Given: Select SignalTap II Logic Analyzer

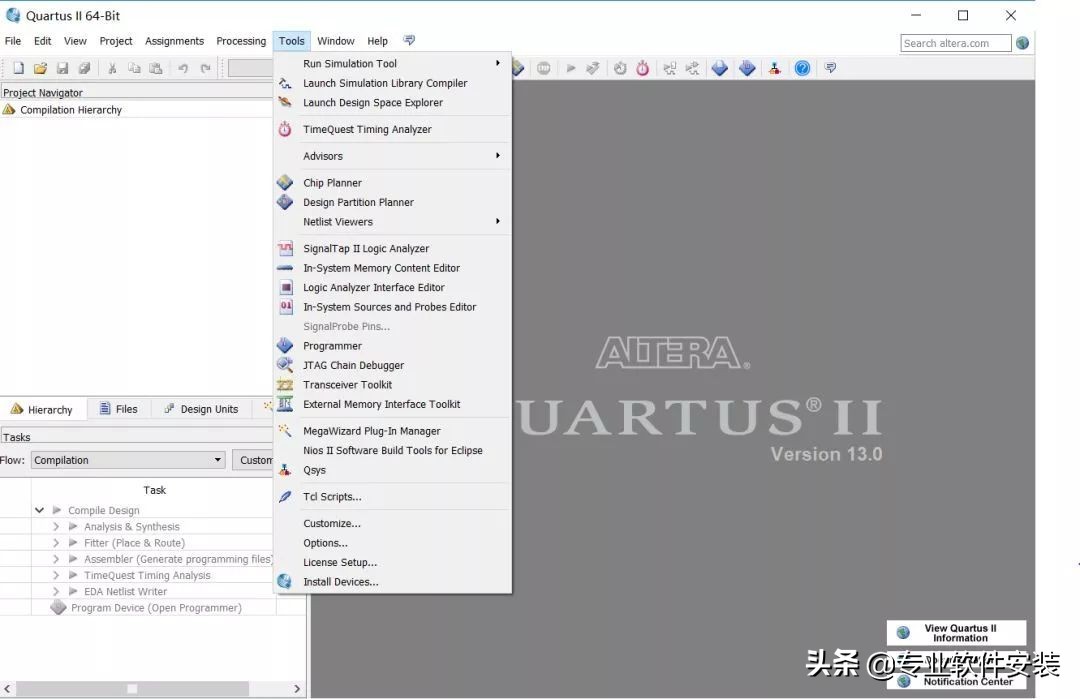Looking at the screenshot, I should coord(393,248).
